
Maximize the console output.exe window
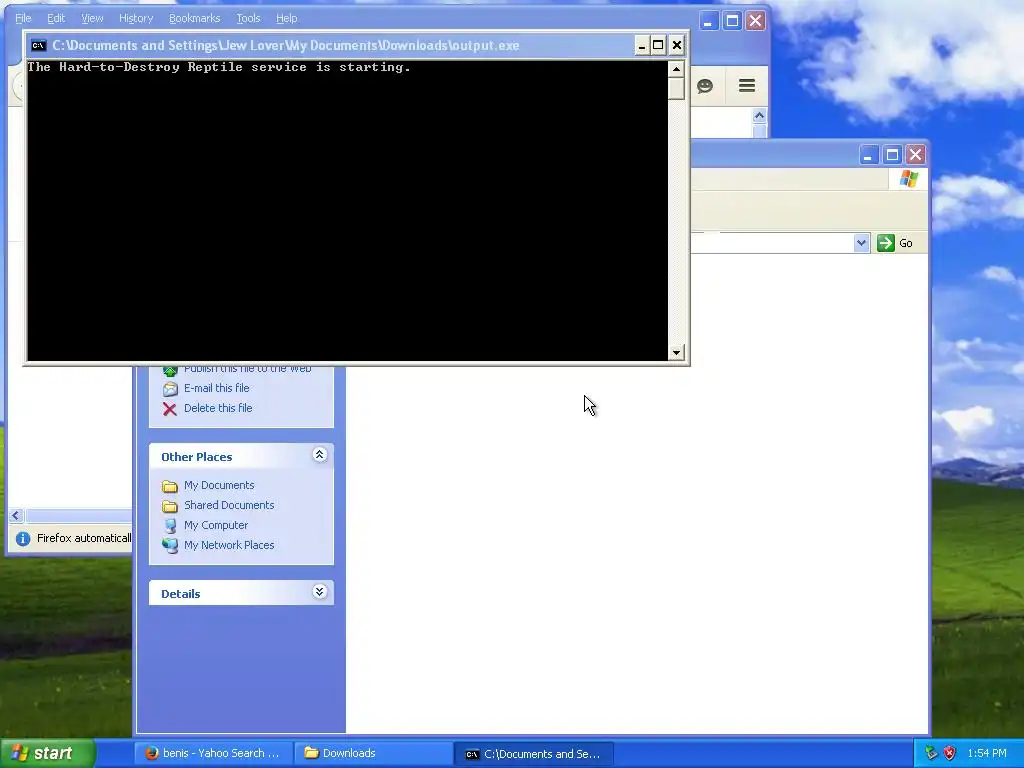pos(658,45)
